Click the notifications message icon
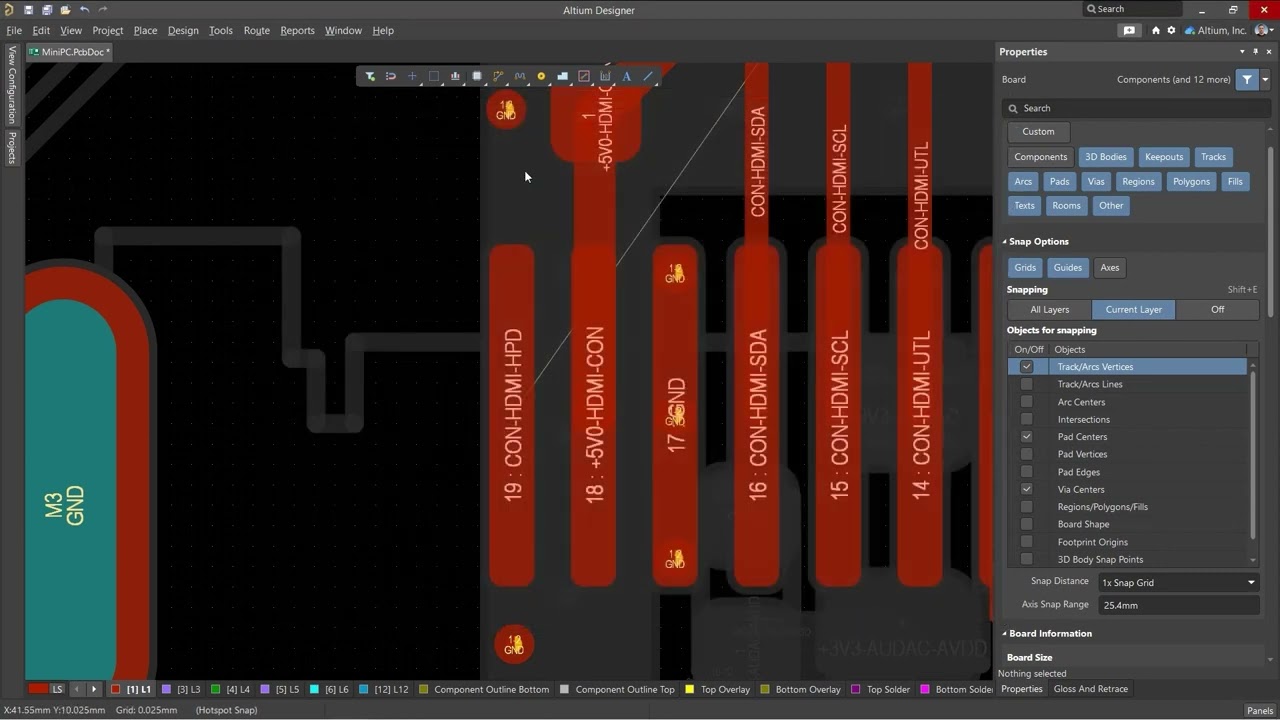The width and height of the screenshot is (1280, 720). (x=1129, y=30)
